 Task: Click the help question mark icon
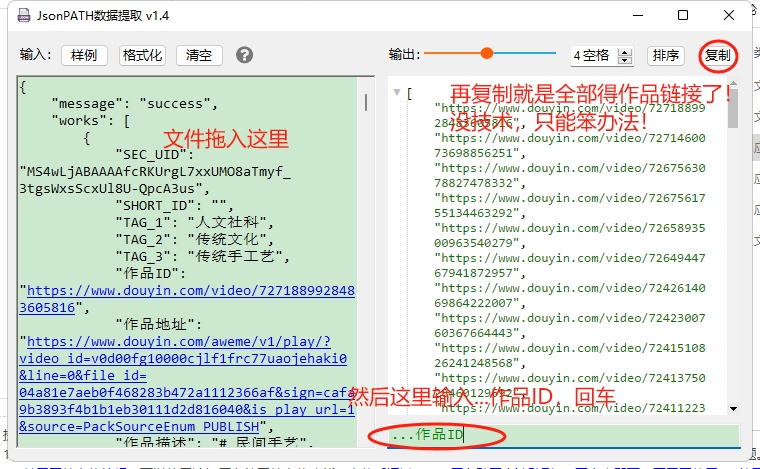pyautogui.click(x=244, y=55)
